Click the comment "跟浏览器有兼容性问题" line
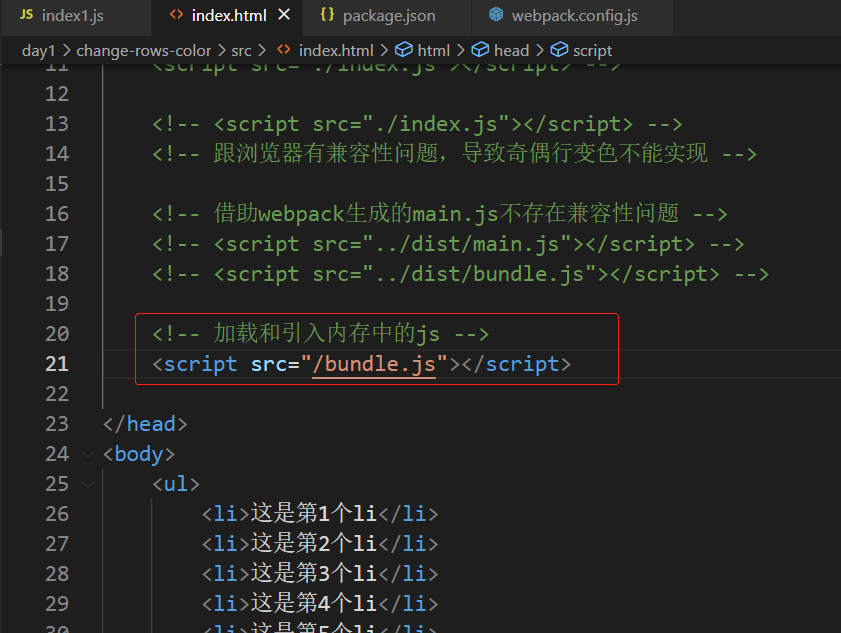 pyautogui.click(x=454, y=154)
